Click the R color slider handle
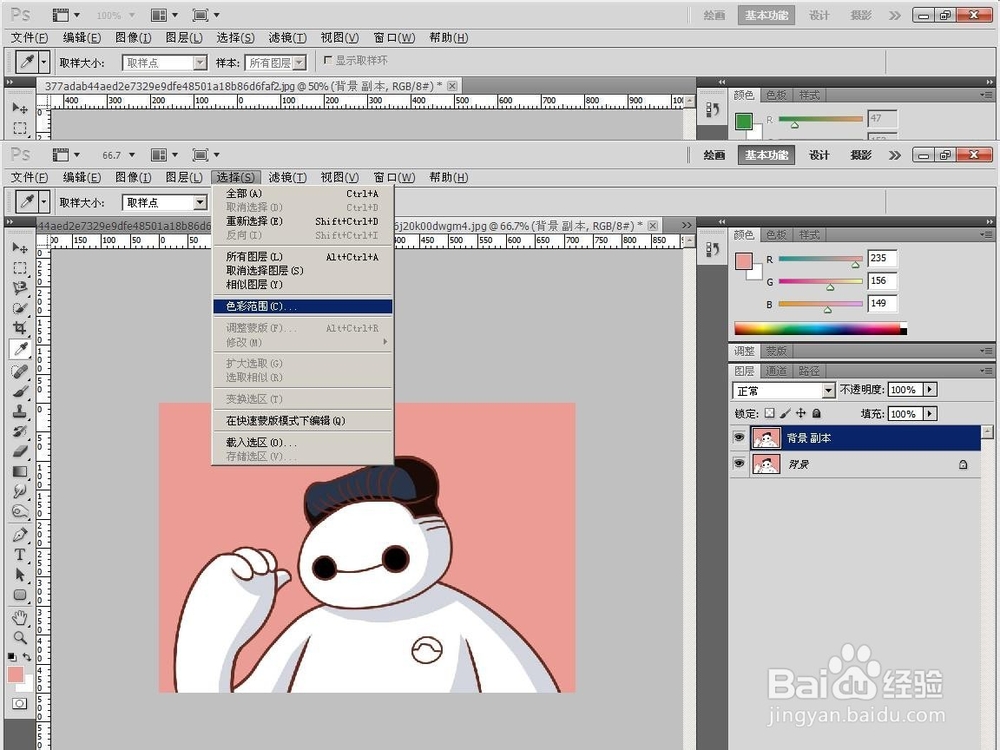Screen dimensions: 1000x750 click(855, 264)
